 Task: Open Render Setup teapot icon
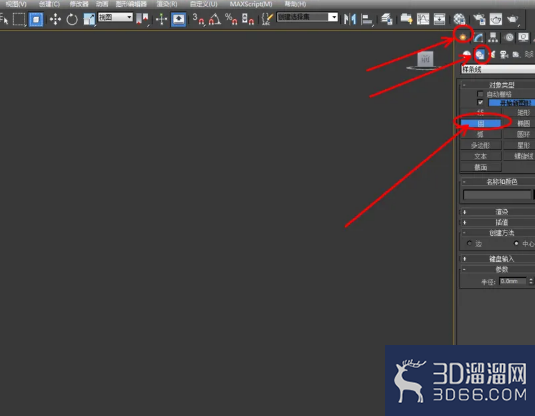(479, 19)
